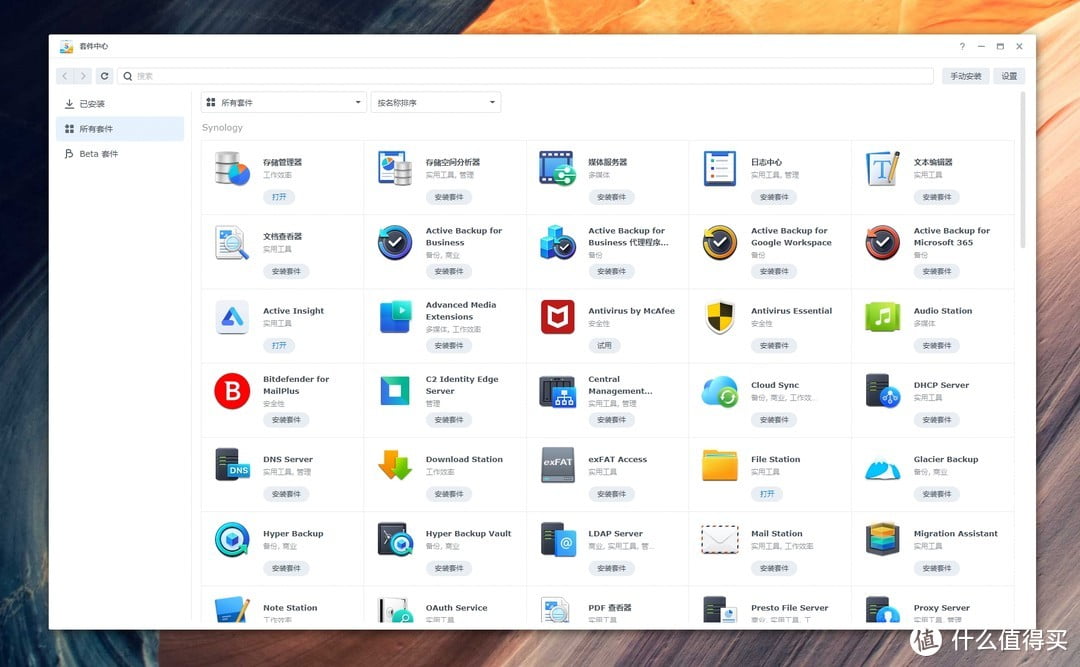Click the Download Station icon

(395, 465)
